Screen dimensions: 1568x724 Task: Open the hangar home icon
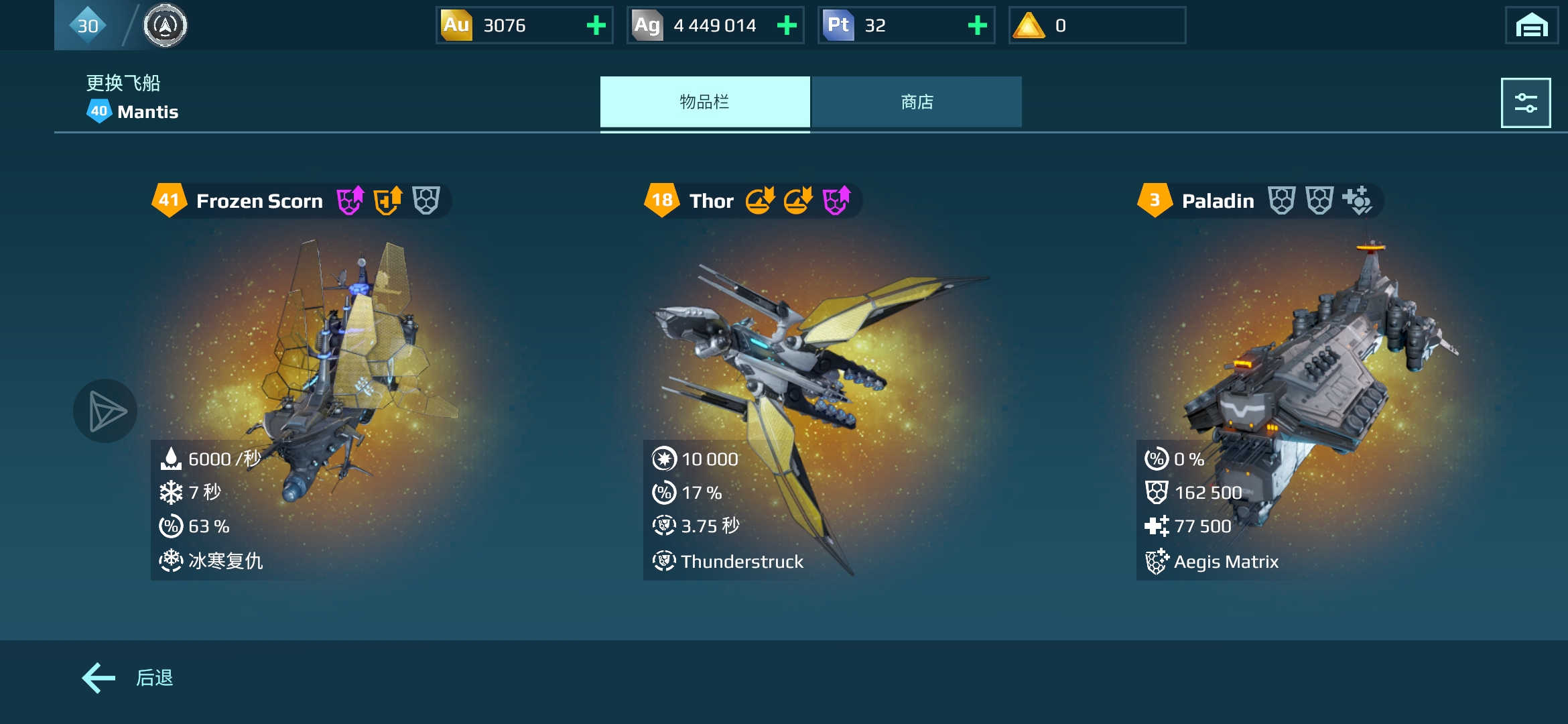click(x=1531, y=25)
